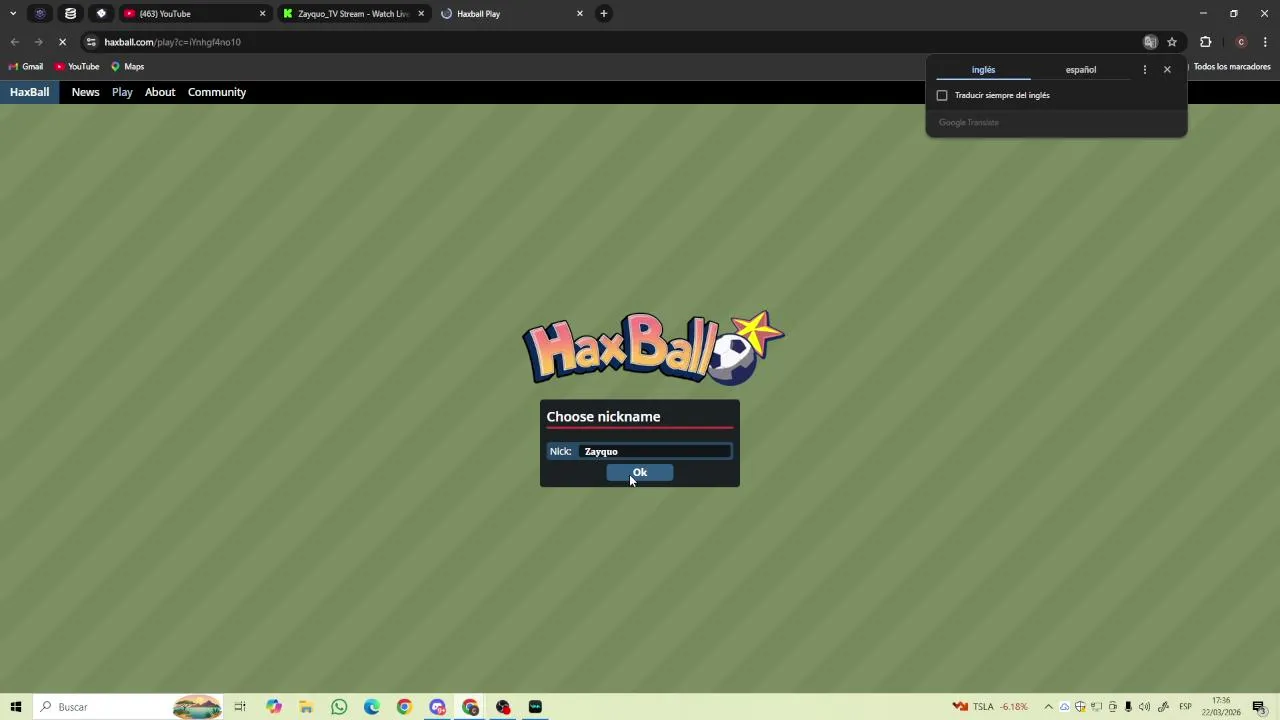Image resolution: width=1280 pixels, height=720 pixels.
Task: Open Todos los marcadores bookmarks folder
Action: tap(1232, 67)
